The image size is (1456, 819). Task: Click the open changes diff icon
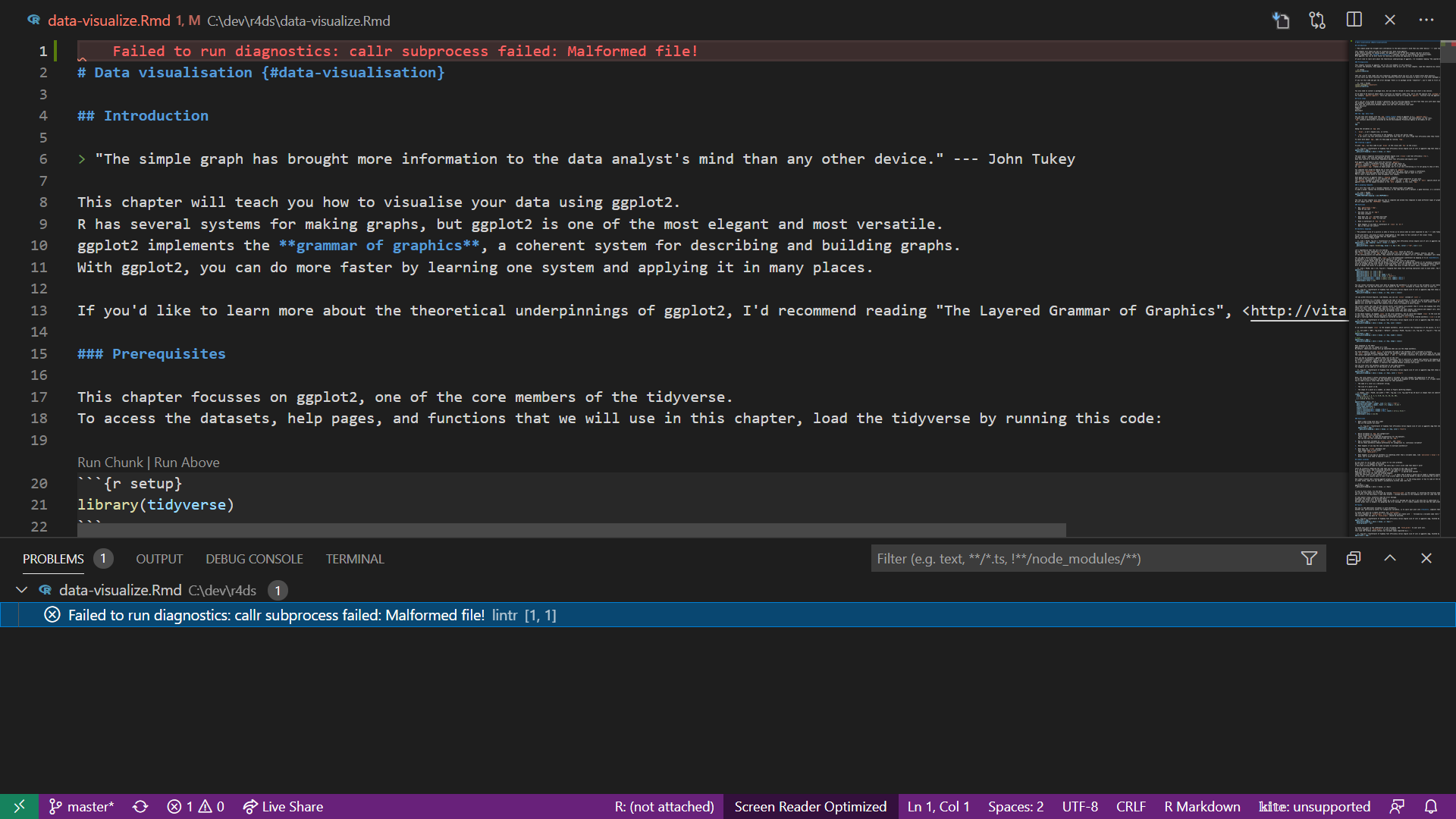[1317, 20]
